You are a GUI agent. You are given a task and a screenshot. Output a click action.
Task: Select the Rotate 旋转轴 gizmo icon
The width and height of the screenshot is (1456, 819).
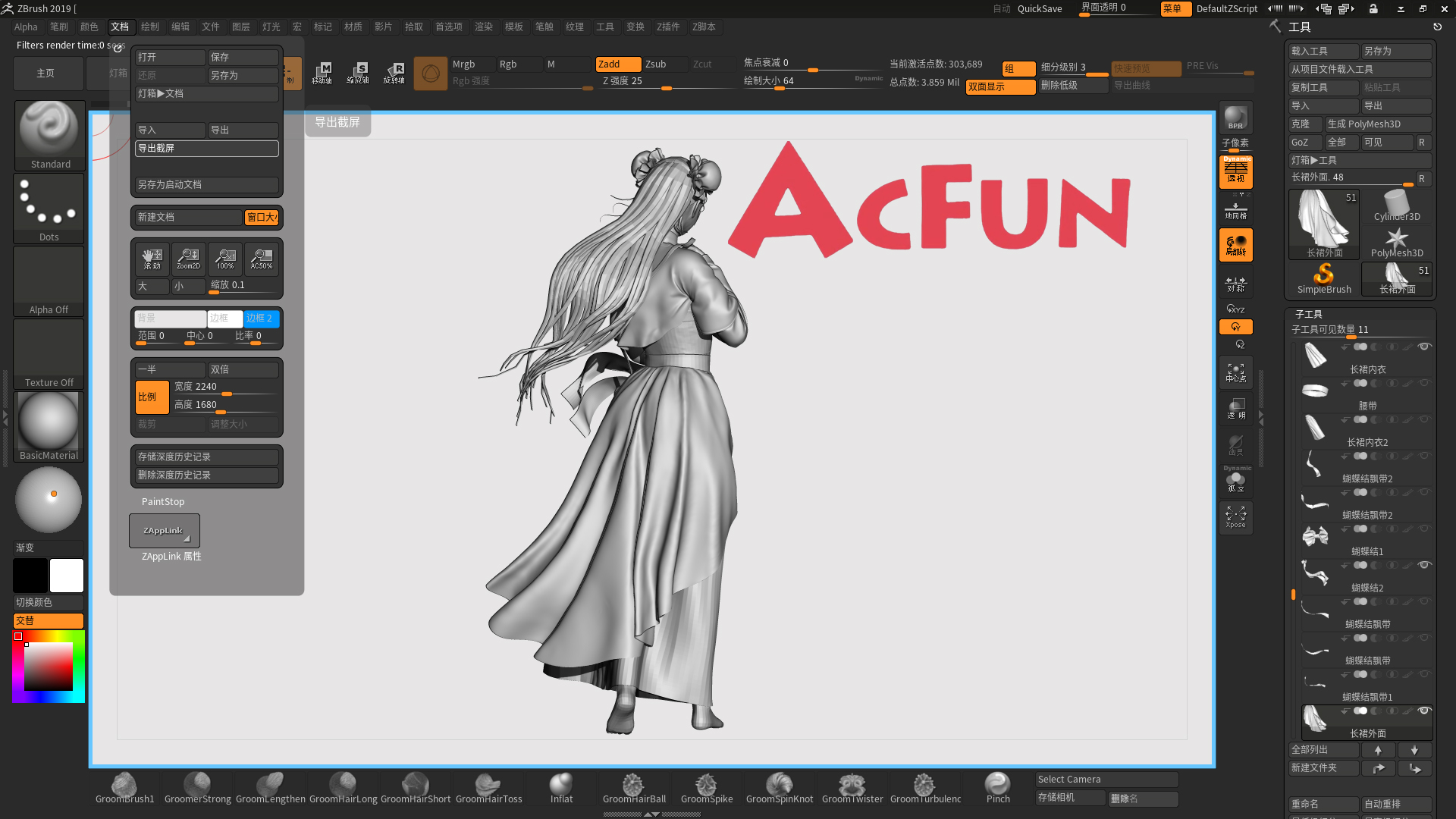point(394,74)
